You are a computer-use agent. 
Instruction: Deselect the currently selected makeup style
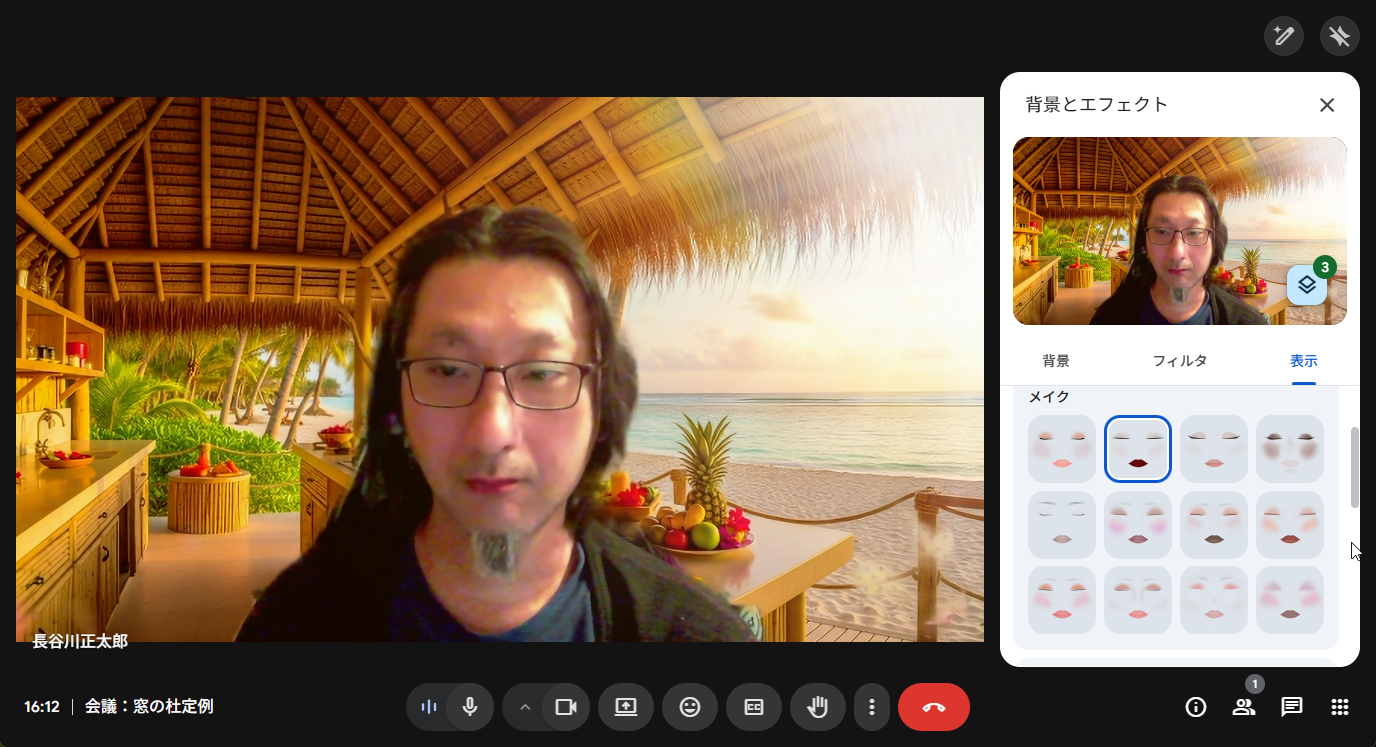click(1137, 448)
